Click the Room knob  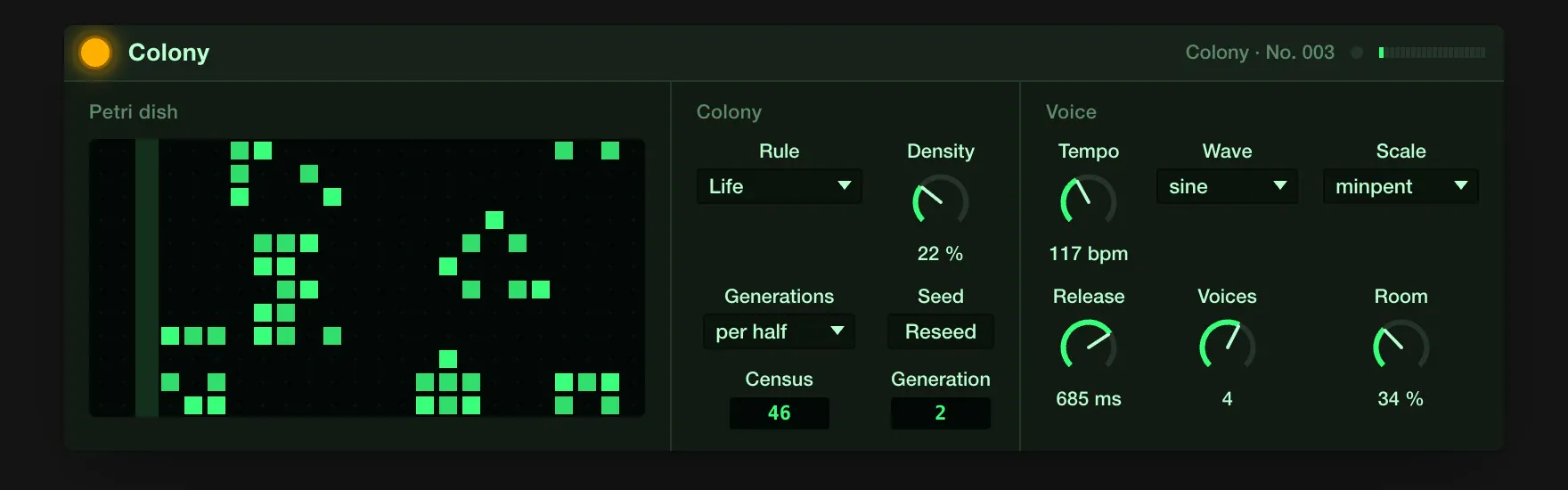(1401, 347)
